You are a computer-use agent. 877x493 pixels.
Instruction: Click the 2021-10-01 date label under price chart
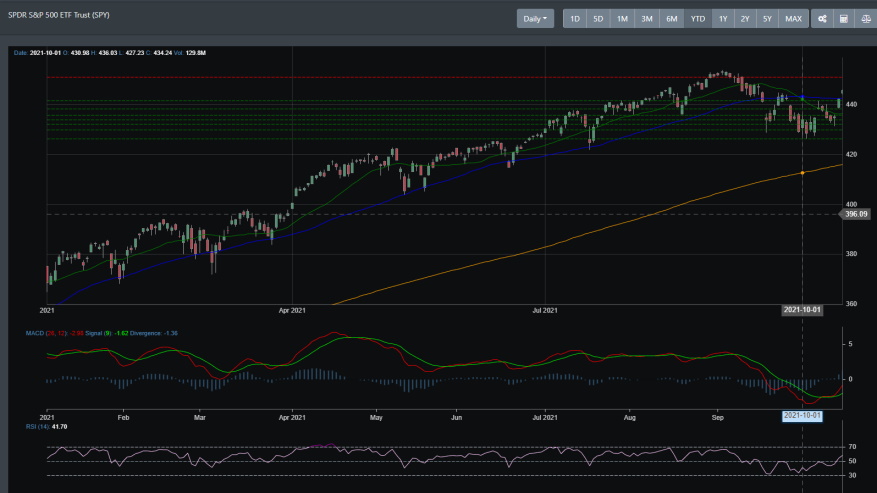click(x=802, y=310)
